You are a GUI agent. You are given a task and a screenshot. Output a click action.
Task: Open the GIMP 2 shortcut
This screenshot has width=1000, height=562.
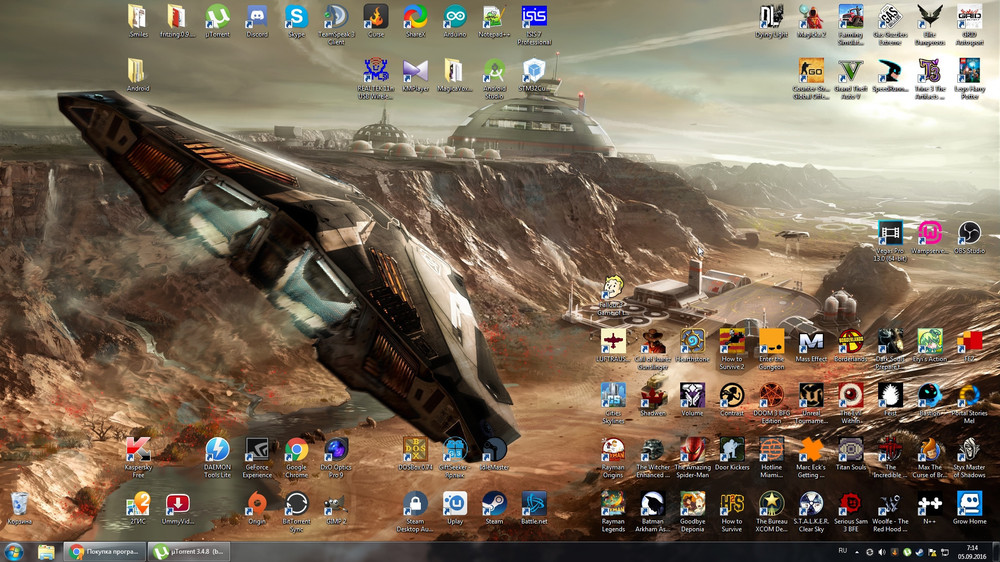click(x=337, y=504)
